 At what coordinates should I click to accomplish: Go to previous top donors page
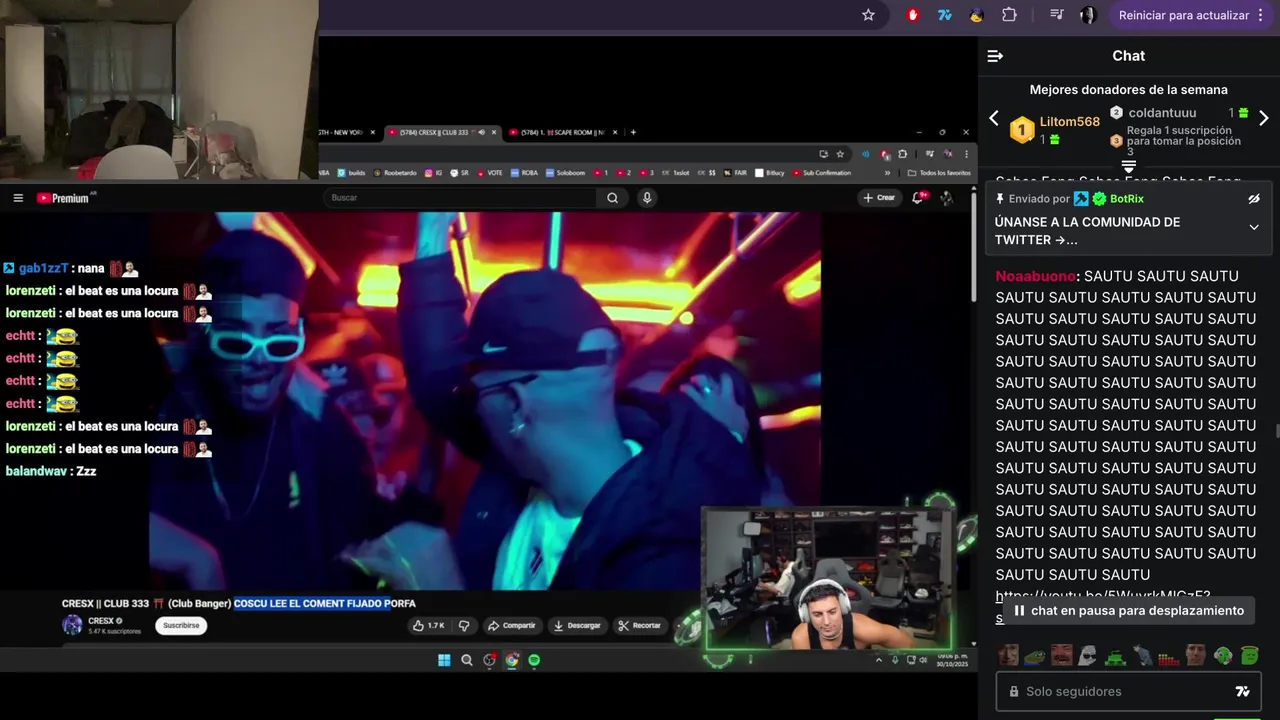(x=994, y=118)
